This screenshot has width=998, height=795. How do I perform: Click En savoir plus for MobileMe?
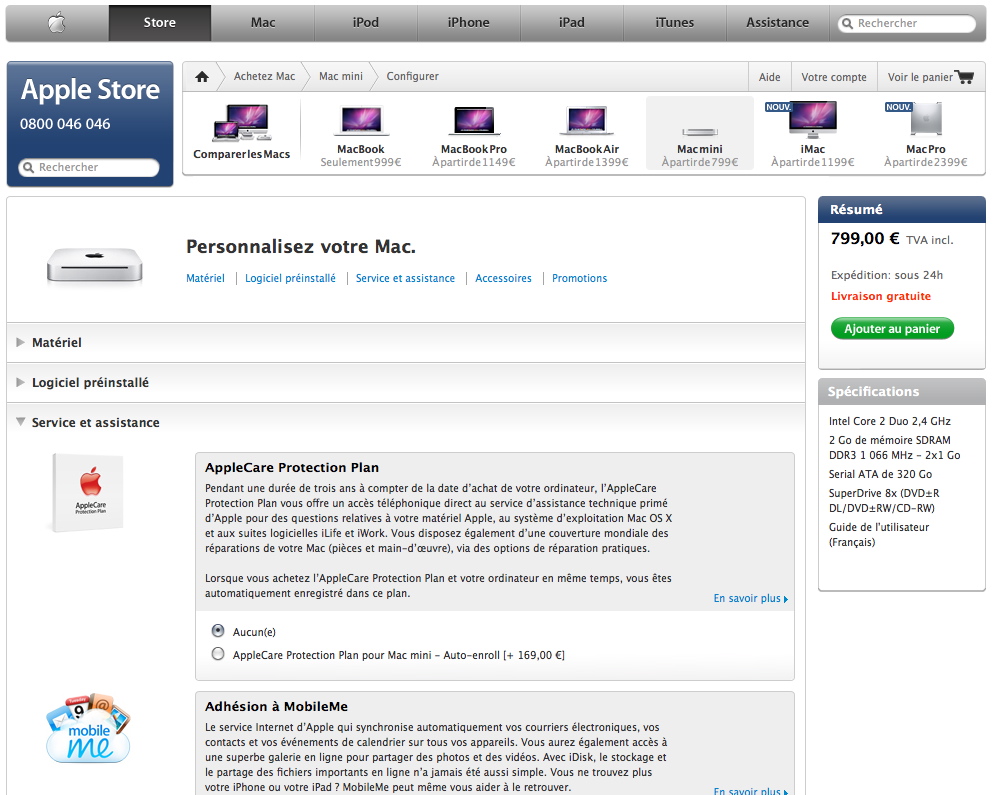click(x=750, y=791)
